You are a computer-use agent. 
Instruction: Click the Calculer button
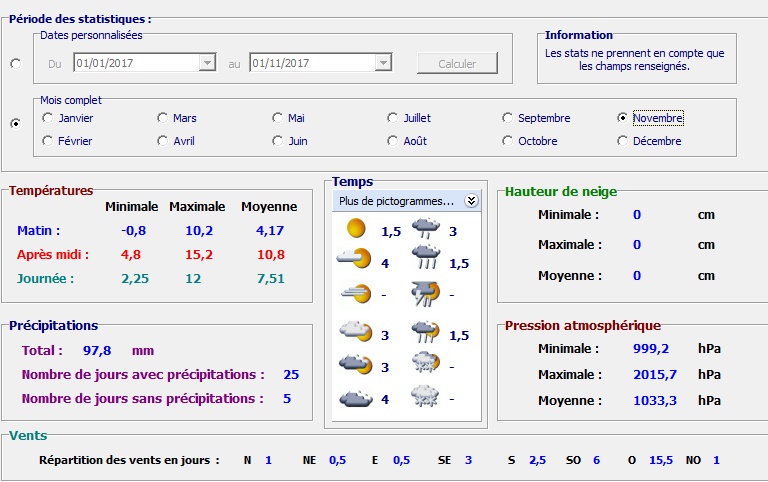coord(457,64)
